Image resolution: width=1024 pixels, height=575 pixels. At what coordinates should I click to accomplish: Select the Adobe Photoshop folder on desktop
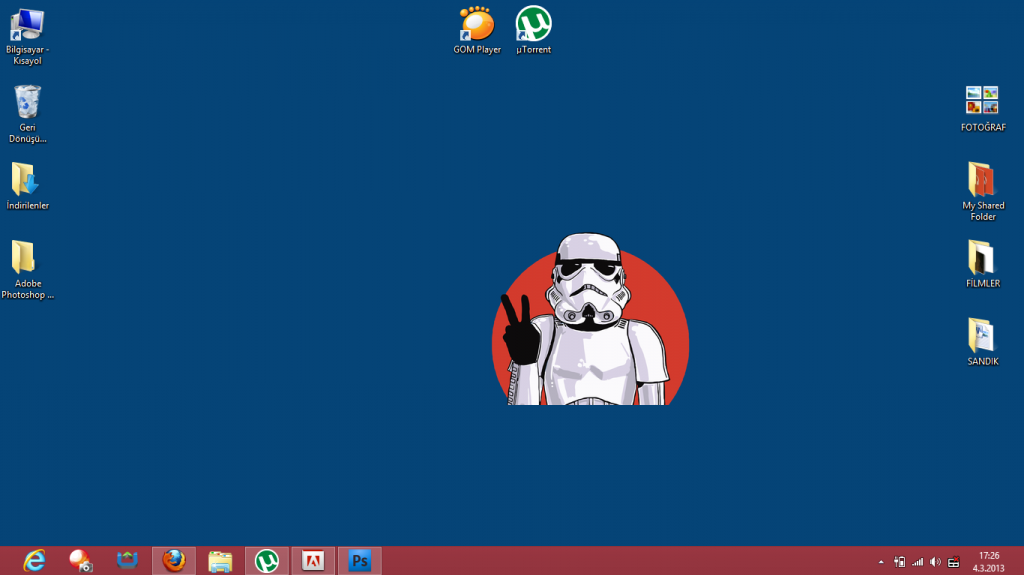(x=27, y=269)
